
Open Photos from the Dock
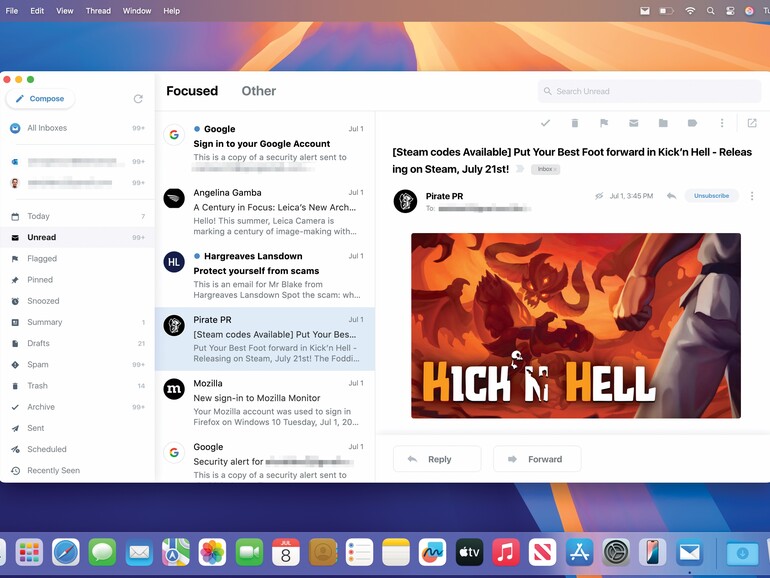(x=212, y=552)
